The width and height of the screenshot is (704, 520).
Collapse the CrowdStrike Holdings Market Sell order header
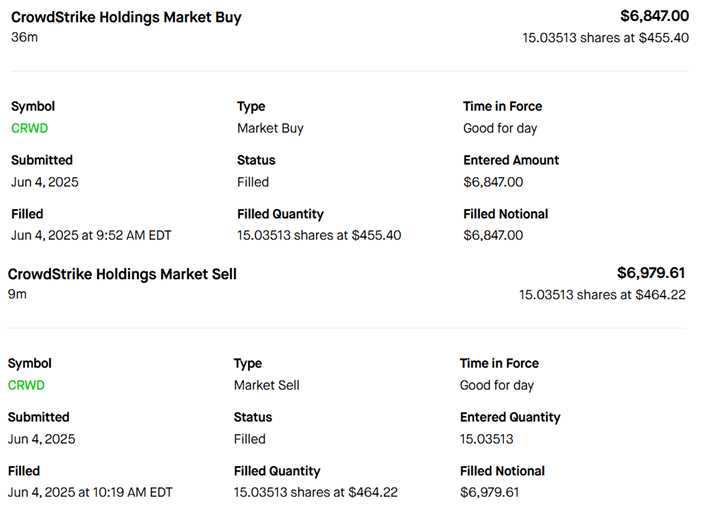[122, 274]
